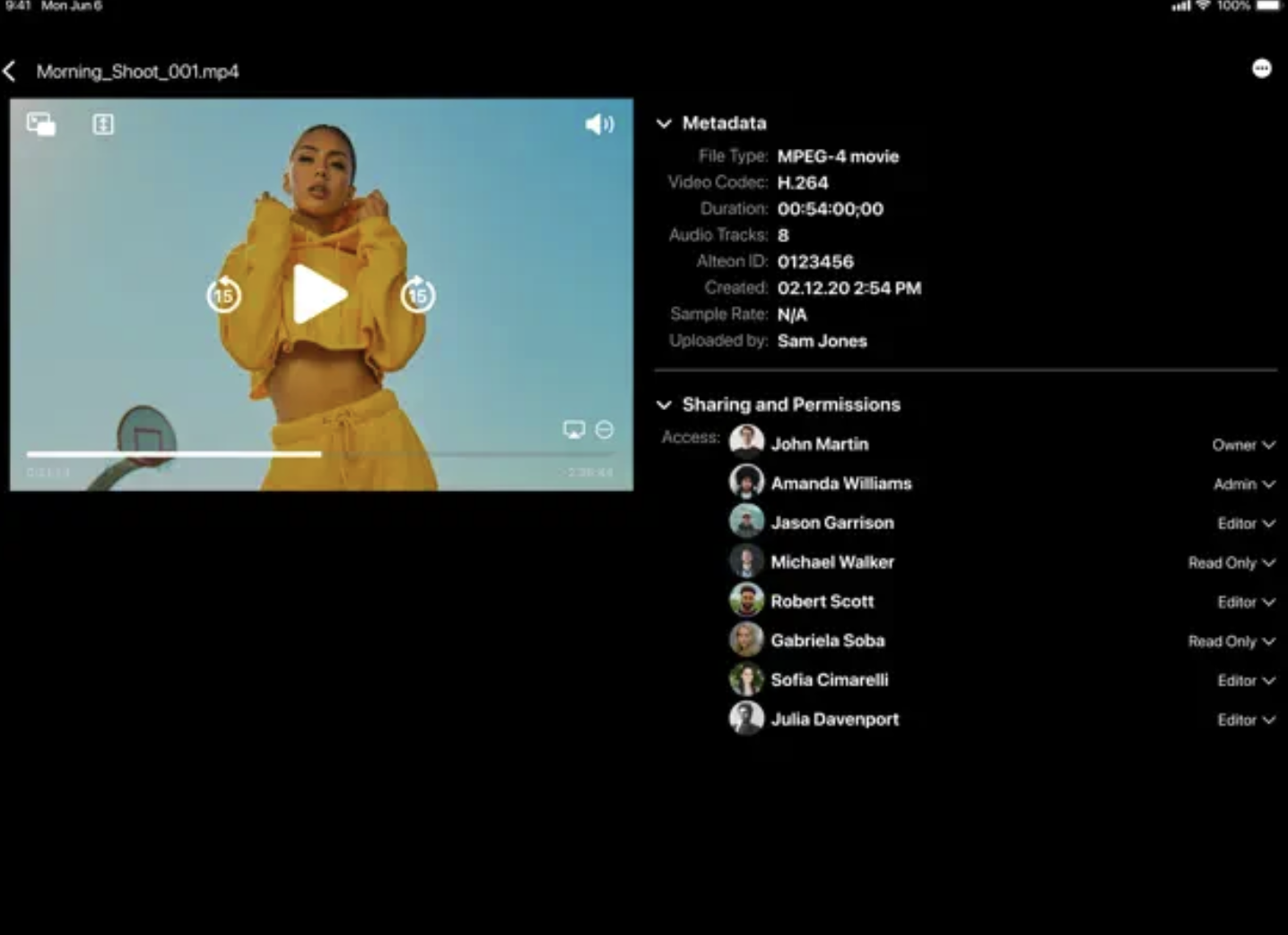Play the Morning_Shoot_001 video
The width and height of the screenshot is (1288, 935).
[x=319, y=294]
